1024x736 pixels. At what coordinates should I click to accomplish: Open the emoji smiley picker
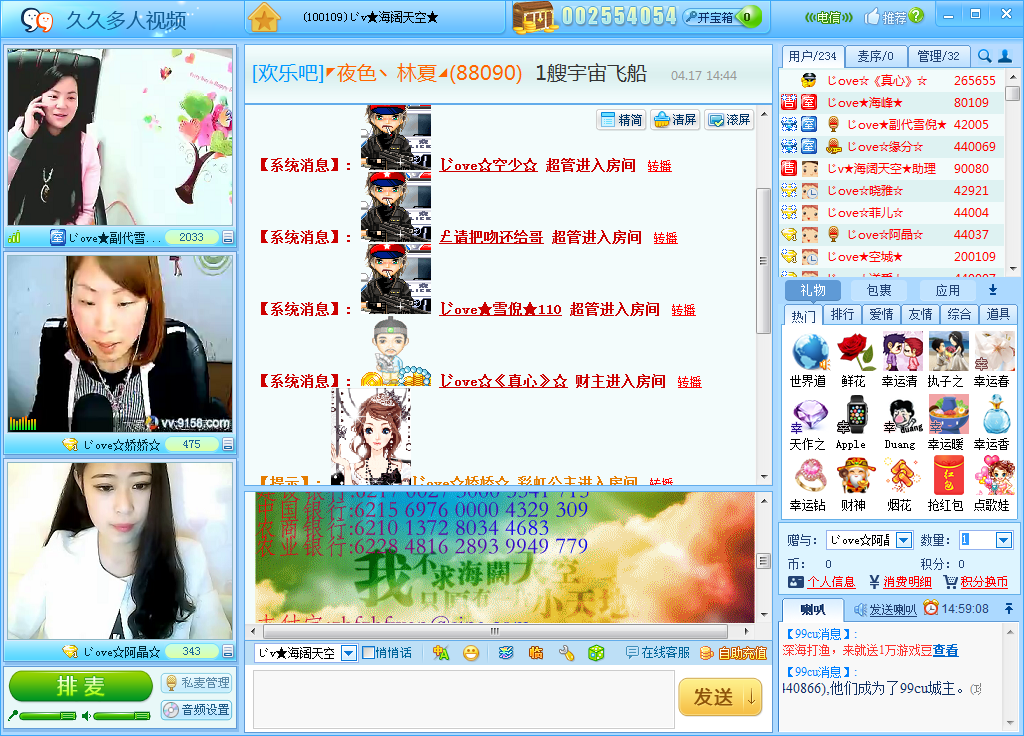[470, 653]
